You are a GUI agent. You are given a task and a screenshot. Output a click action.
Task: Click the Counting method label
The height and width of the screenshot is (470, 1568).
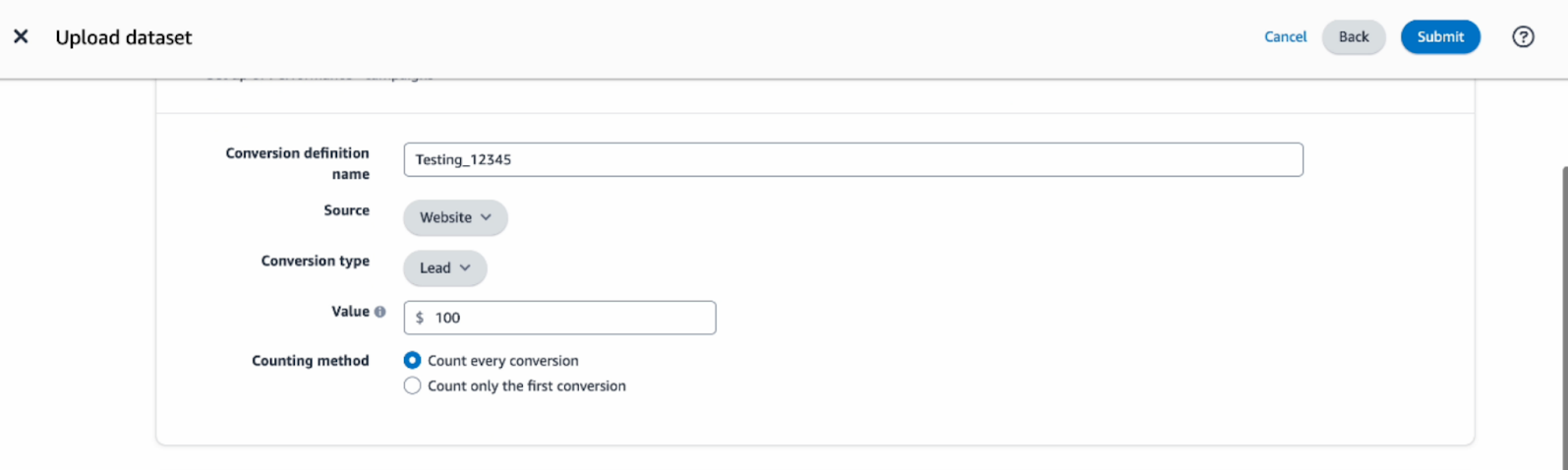[310, 361]
